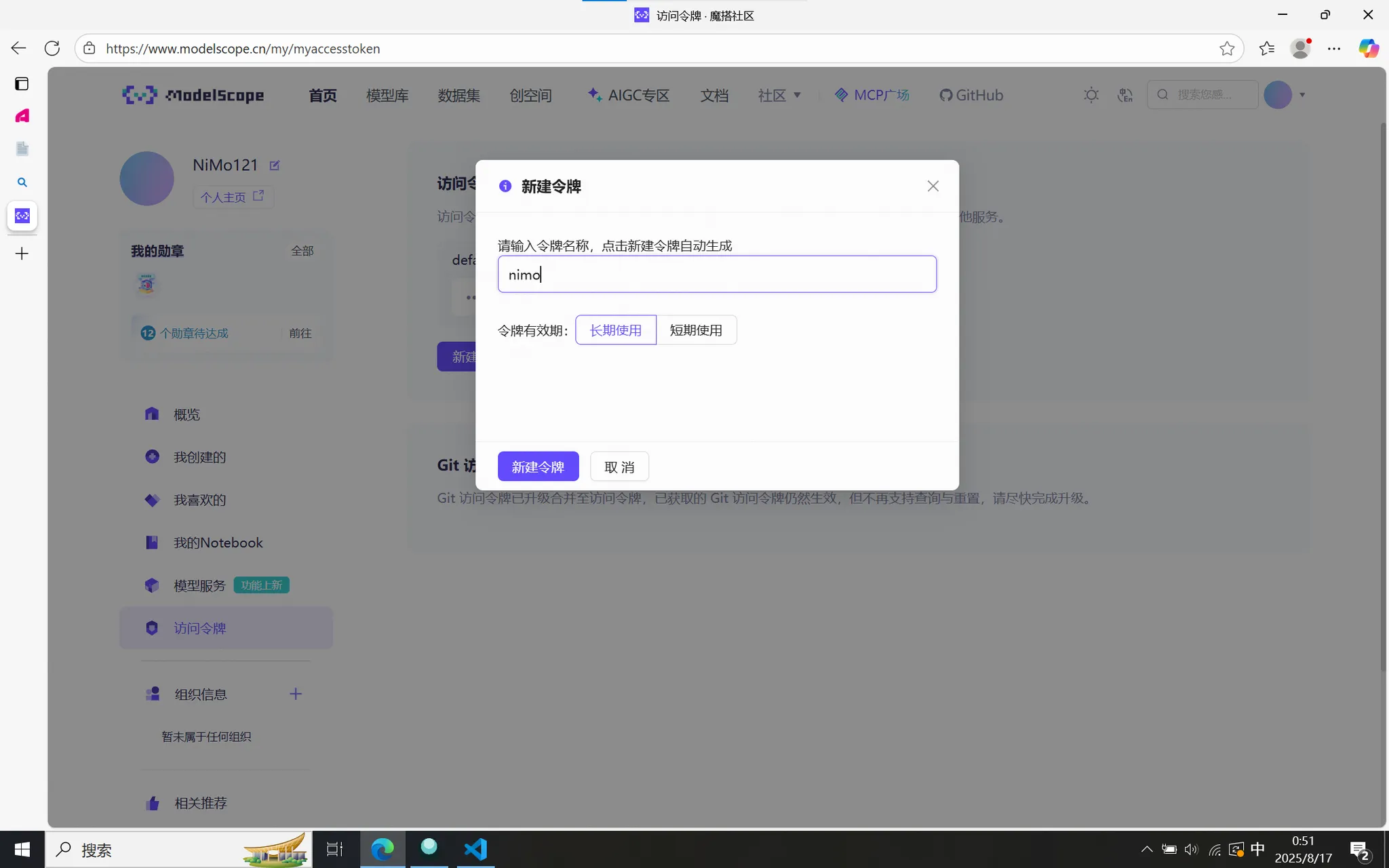Open VS Code from the taskbar
1389x868 pixels.
click(x=474, y=849)
